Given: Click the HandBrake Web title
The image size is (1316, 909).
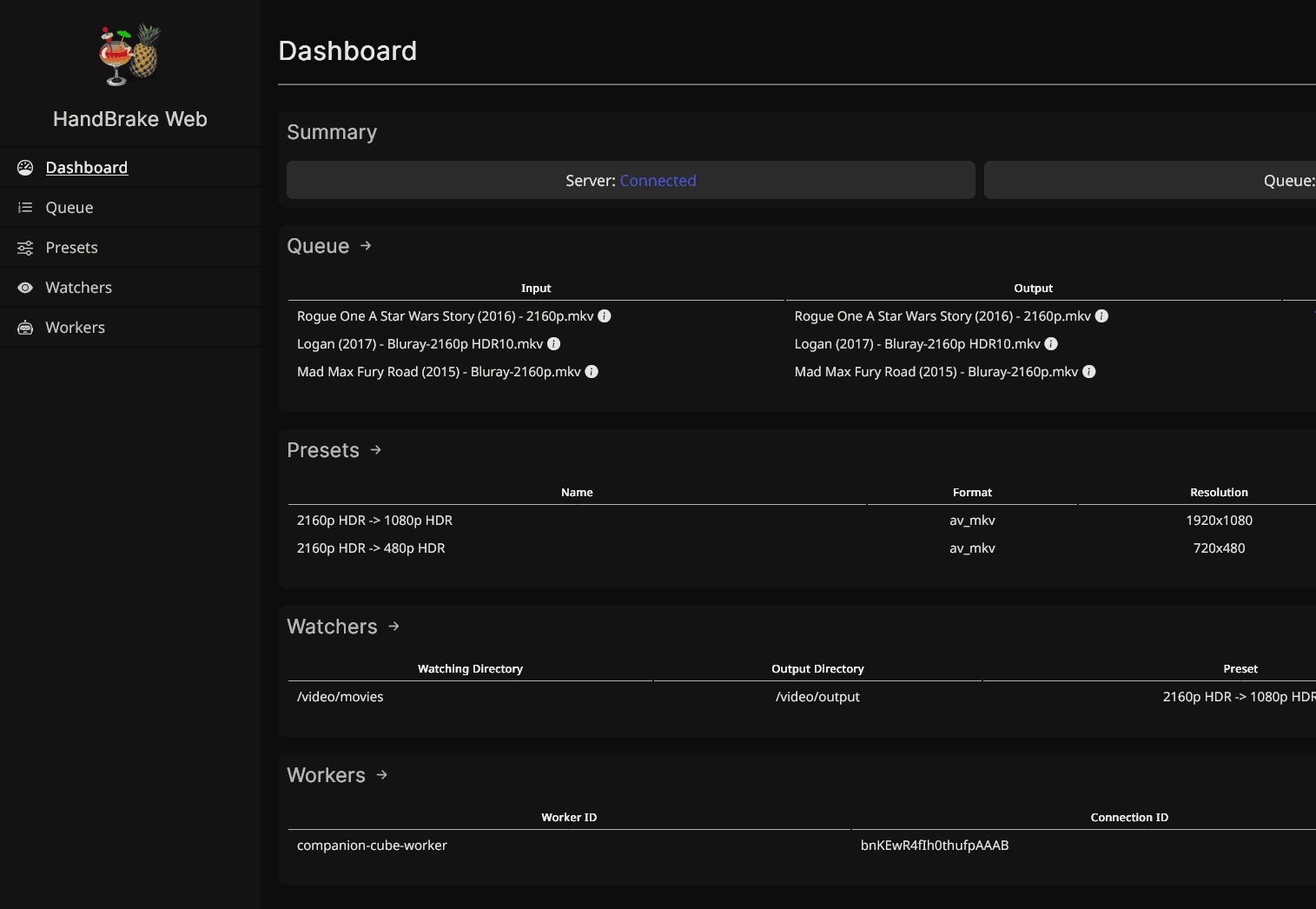Looking at the screenshot, I should [130, 119].
